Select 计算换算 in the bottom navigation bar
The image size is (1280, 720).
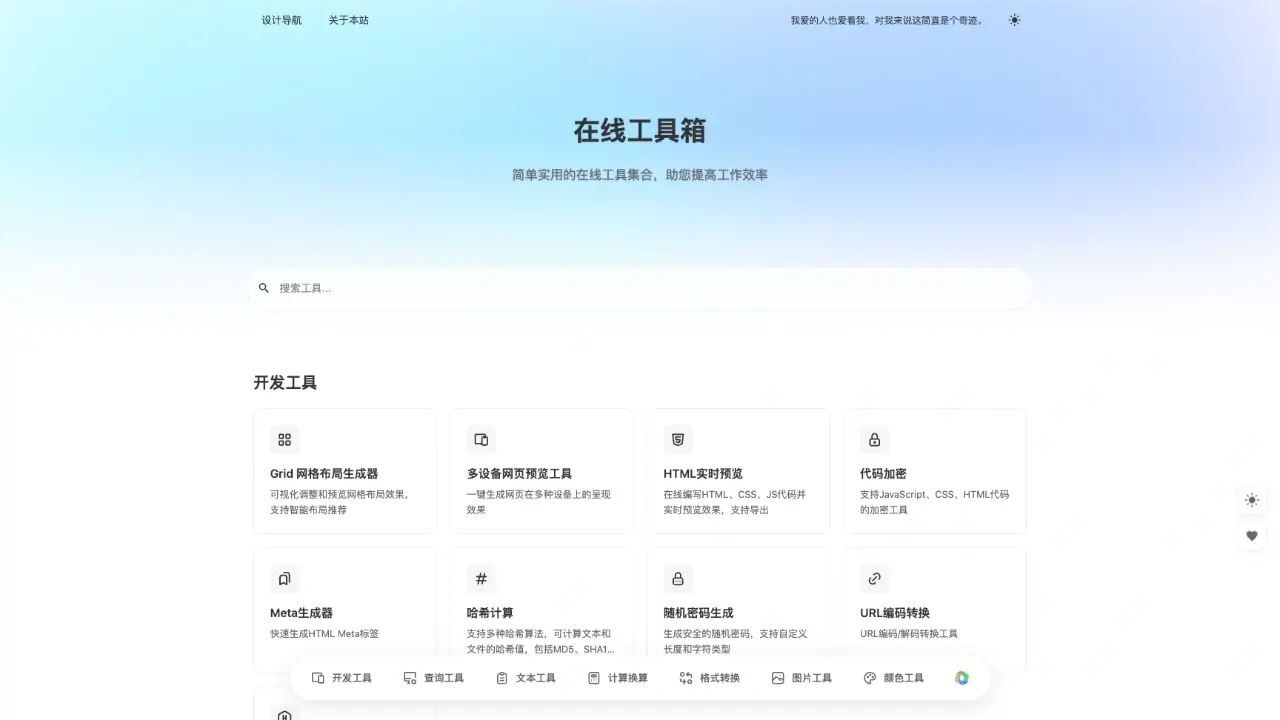593,677
